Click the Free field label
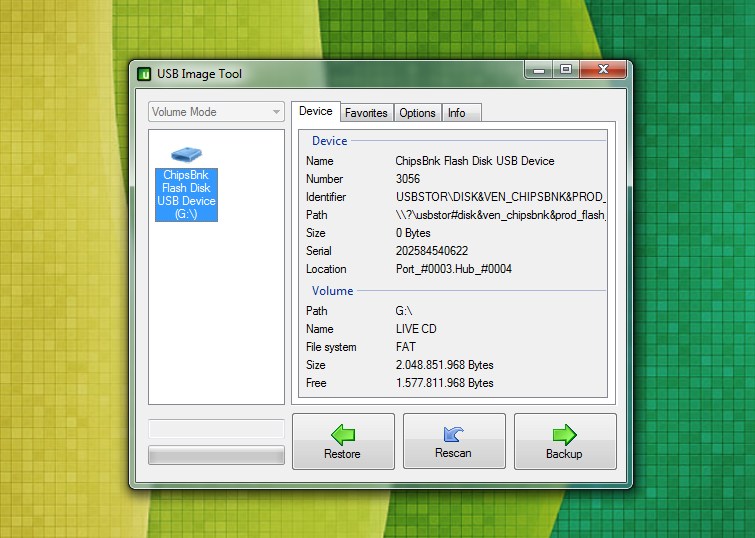The width and height of the screenshot is (755, 538). tap(316, 383)
